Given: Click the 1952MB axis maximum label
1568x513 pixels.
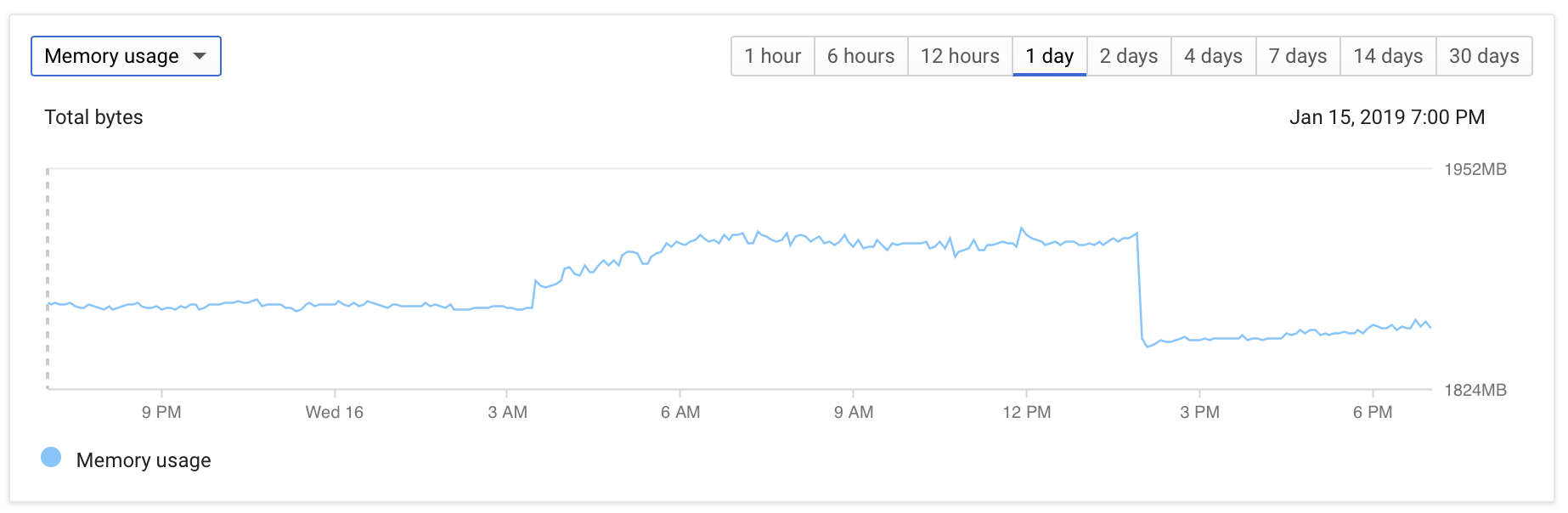Looking at the screenshot, I should (x=1475, y=169).
